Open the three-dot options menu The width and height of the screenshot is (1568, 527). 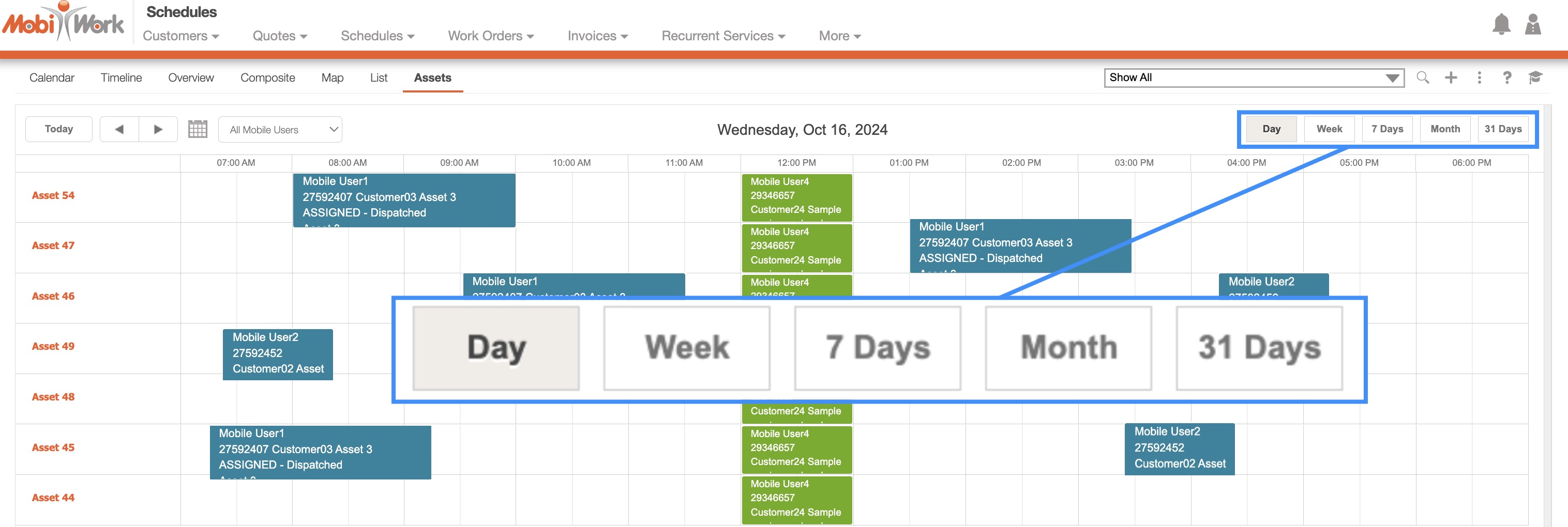pyautogui.click(x=1479, y=78)
